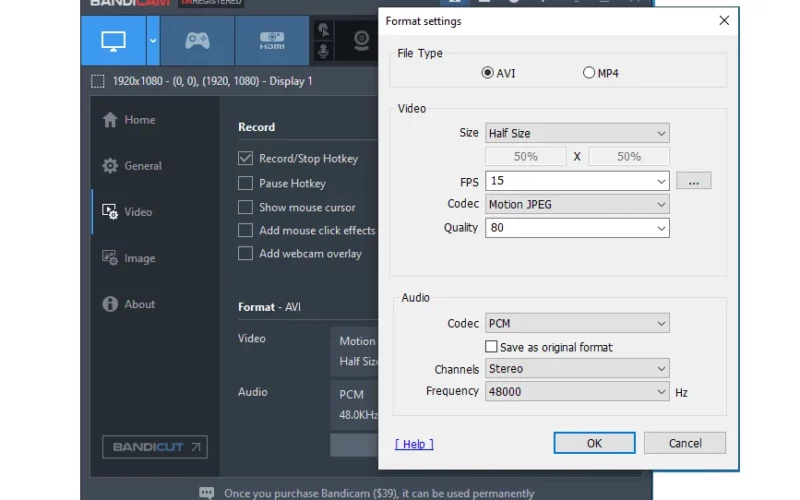Open the screen recording mode dropdown arrow
The image size is (800, 500).
click(153, 40)
